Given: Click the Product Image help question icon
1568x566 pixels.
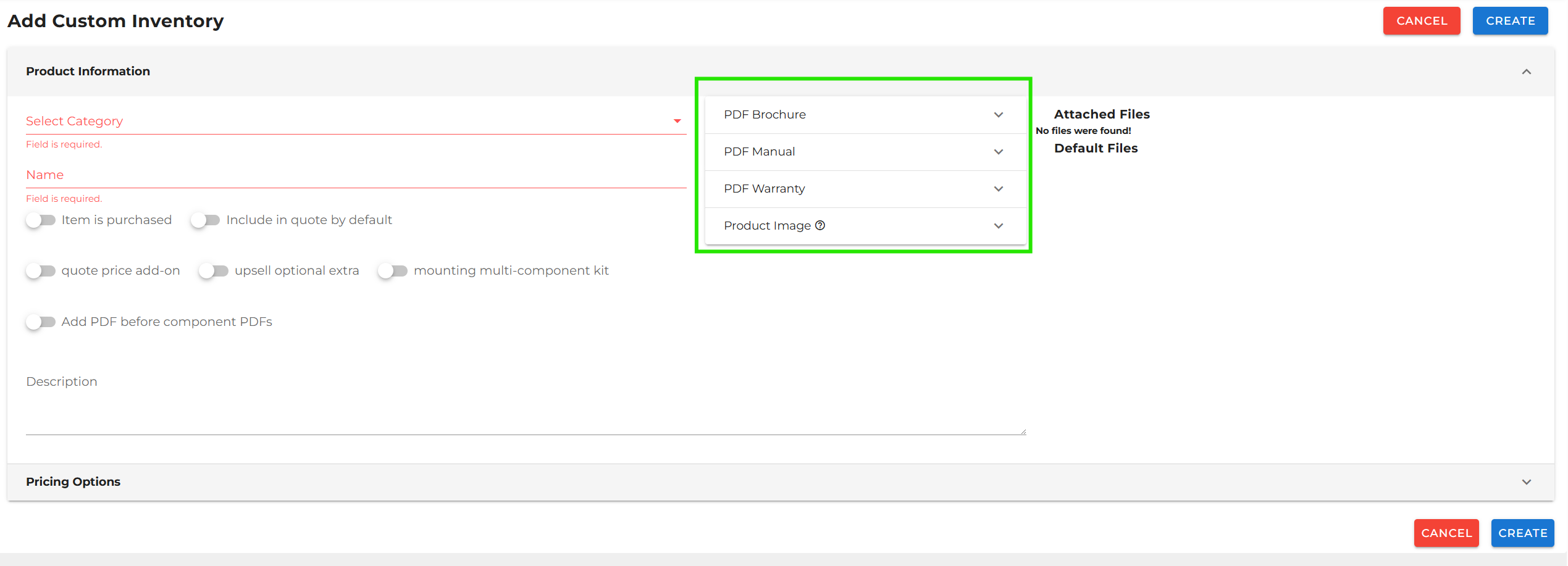Looking at the screenshot, I should [820, 225].
